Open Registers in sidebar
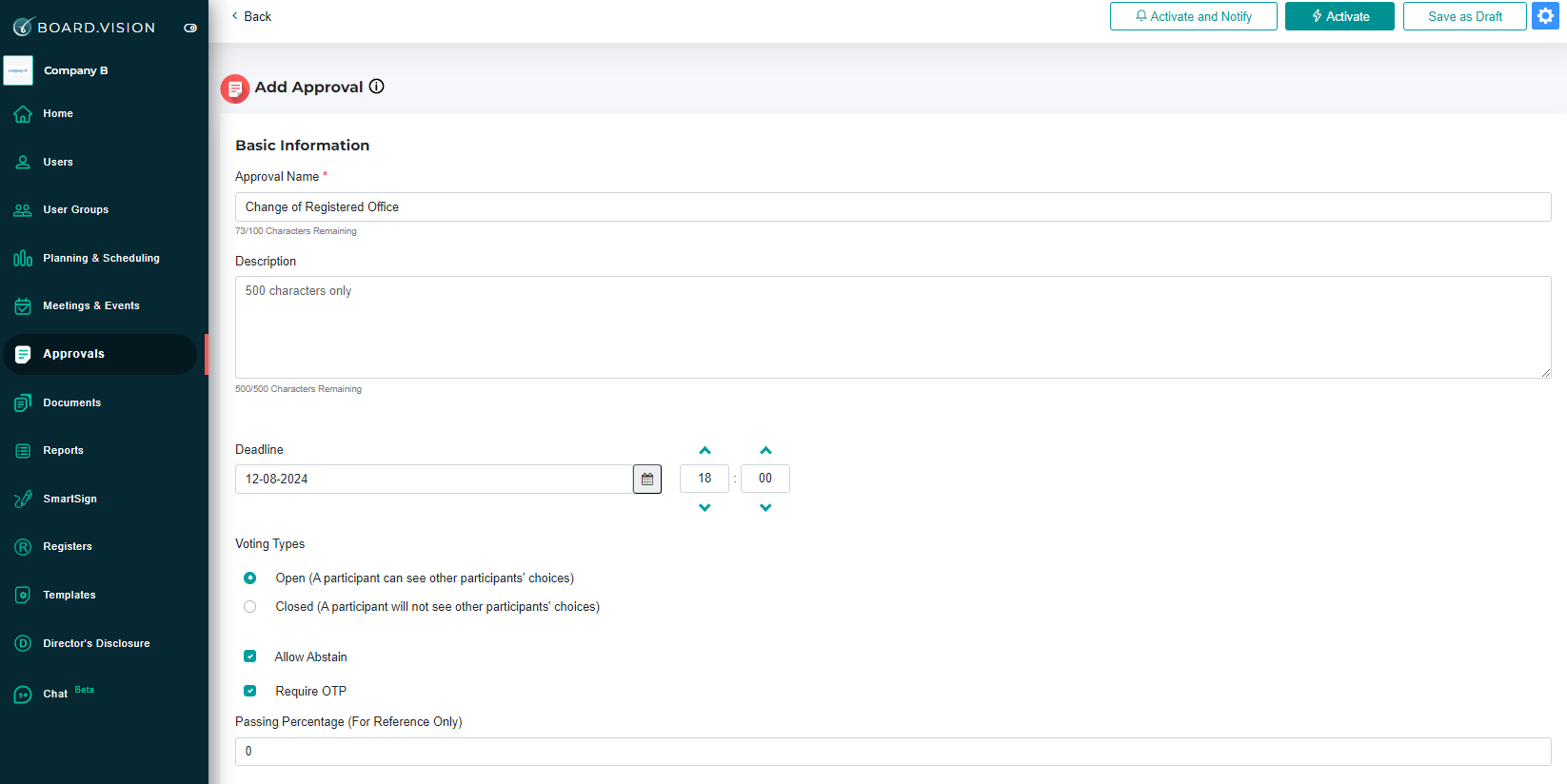This screenshot has height=784, width=1567. coord(68,546)
